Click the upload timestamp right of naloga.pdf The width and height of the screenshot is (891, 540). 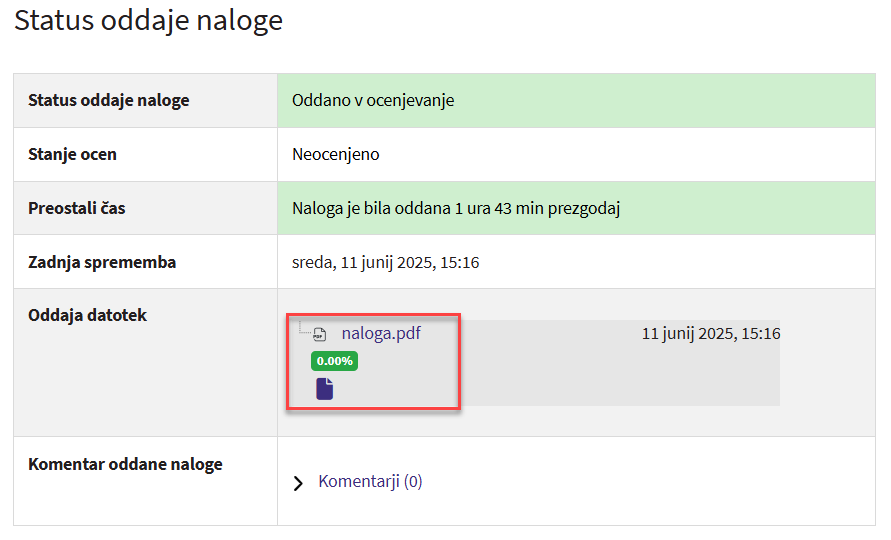710,334
